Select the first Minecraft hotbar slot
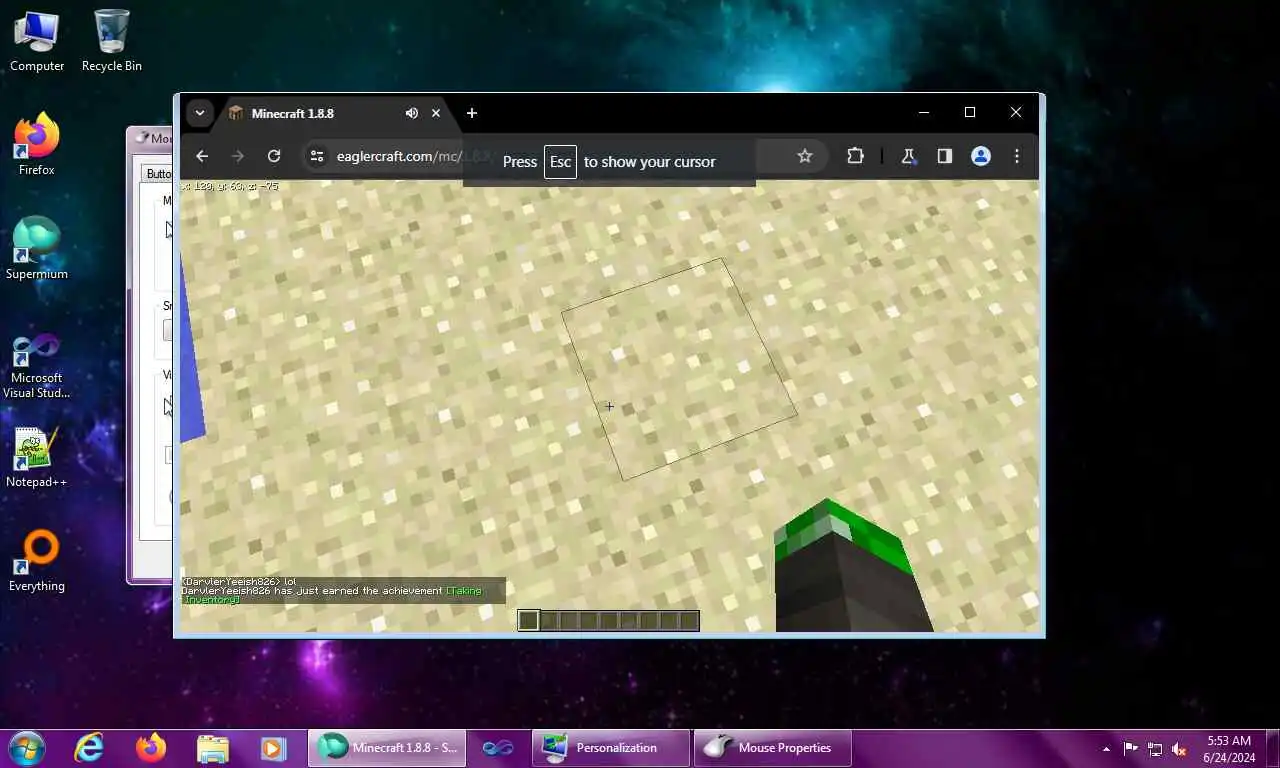Viewport: 1280px width, 768px height. coord(529,621)
